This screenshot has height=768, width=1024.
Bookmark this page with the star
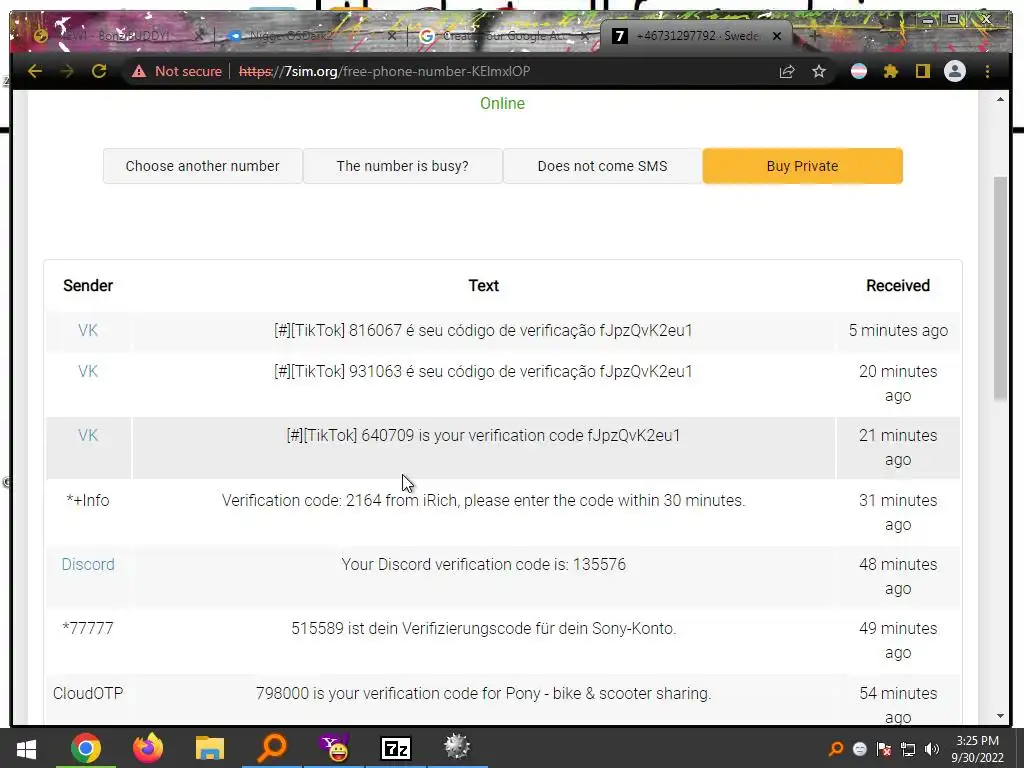819,71
